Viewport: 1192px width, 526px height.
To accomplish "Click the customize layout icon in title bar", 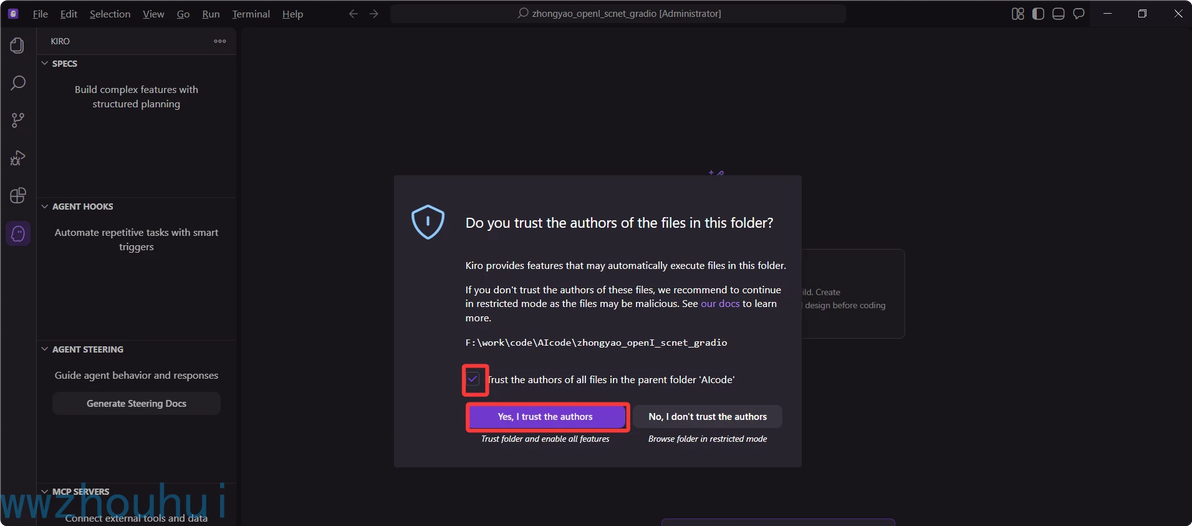I will tap(1018, 14).
